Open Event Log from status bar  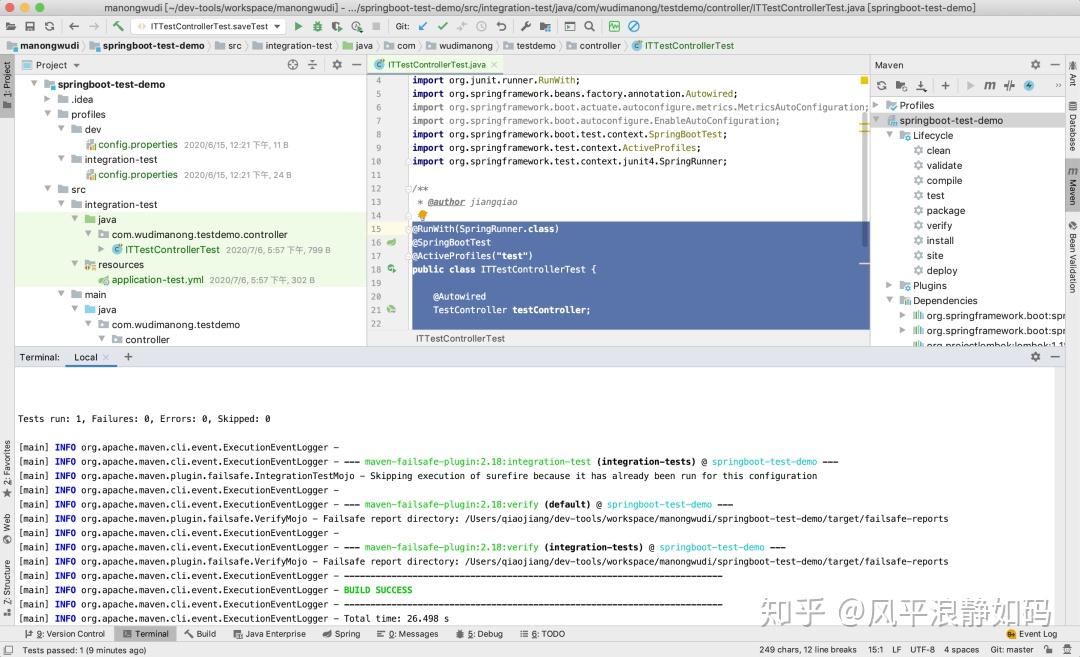pyautogui.click(x=1031, y=634)
